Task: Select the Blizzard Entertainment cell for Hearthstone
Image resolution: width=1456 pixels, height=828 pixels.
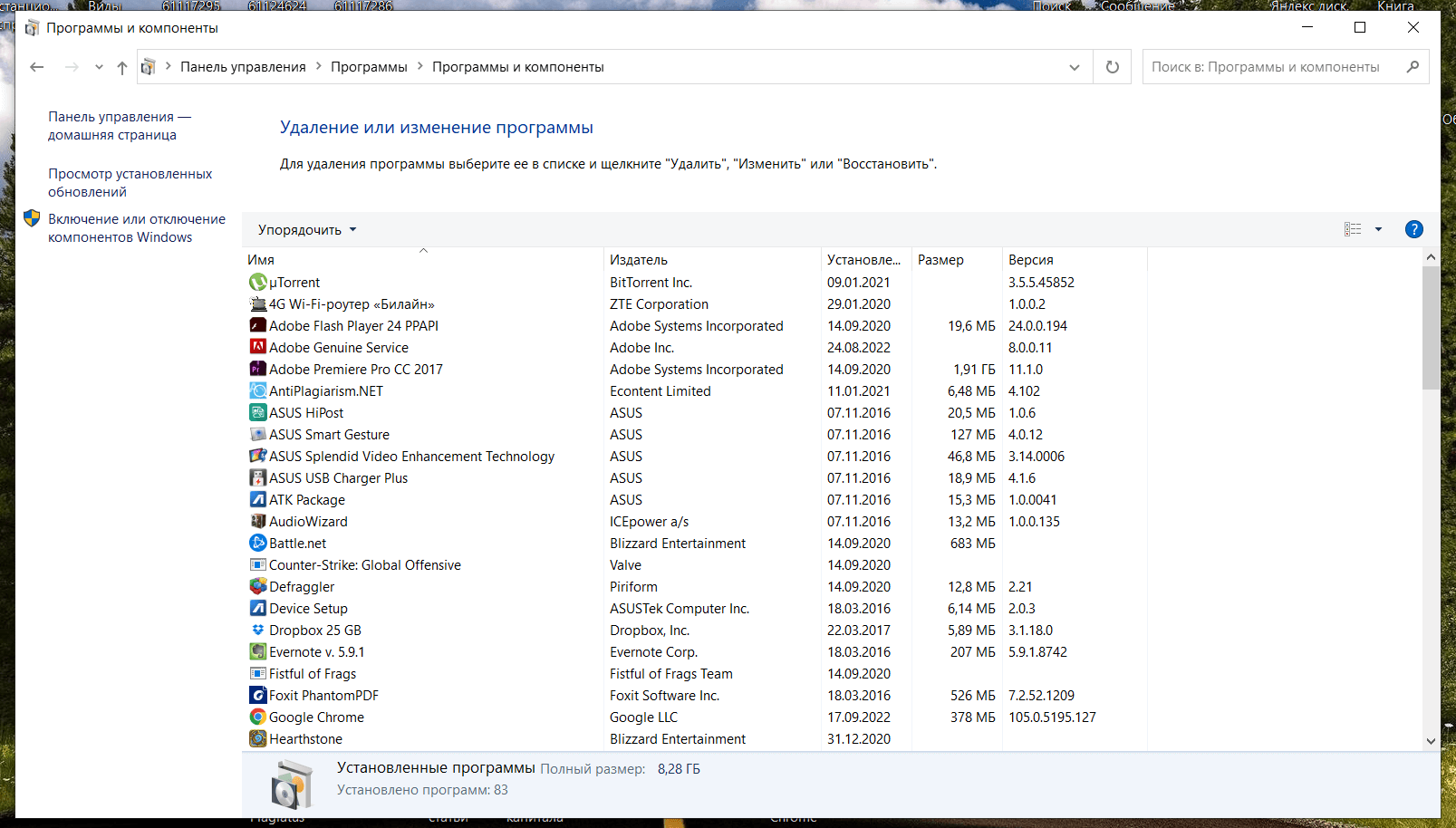Action: click(678, 739)
